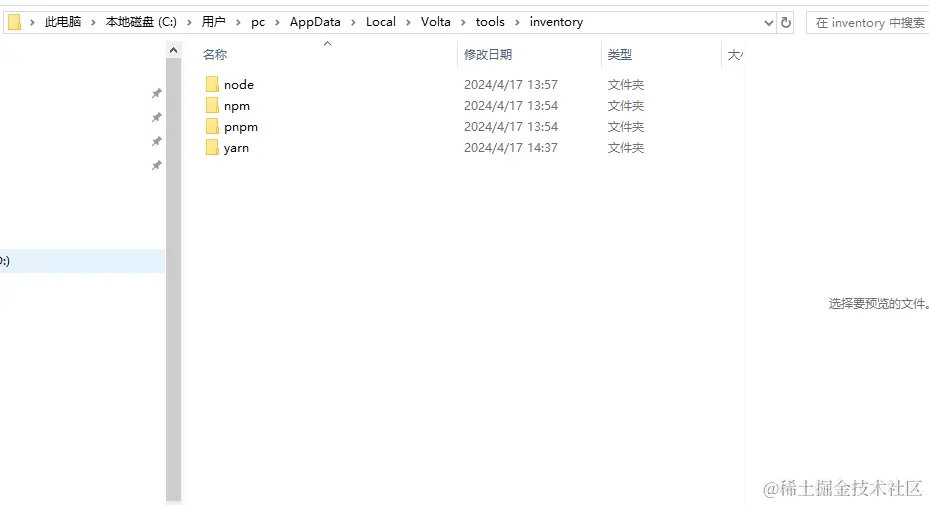Go to 本地磁盘 (C:) in the breadcrumb
The image size is (929, 505).
(141, 22)
